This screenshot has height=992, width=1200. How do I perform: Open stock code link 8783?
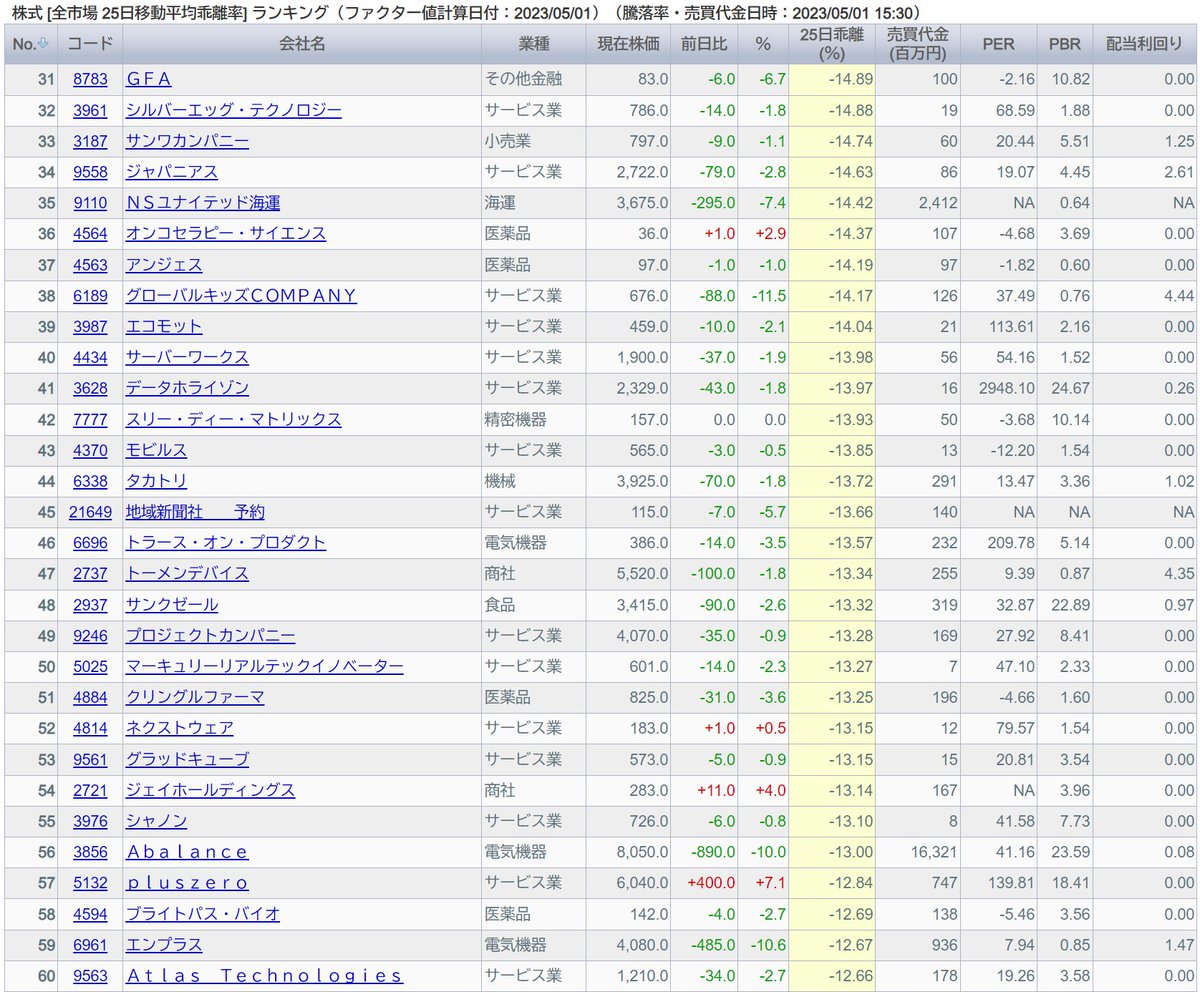pyautogui.click(x=90, y=79)
